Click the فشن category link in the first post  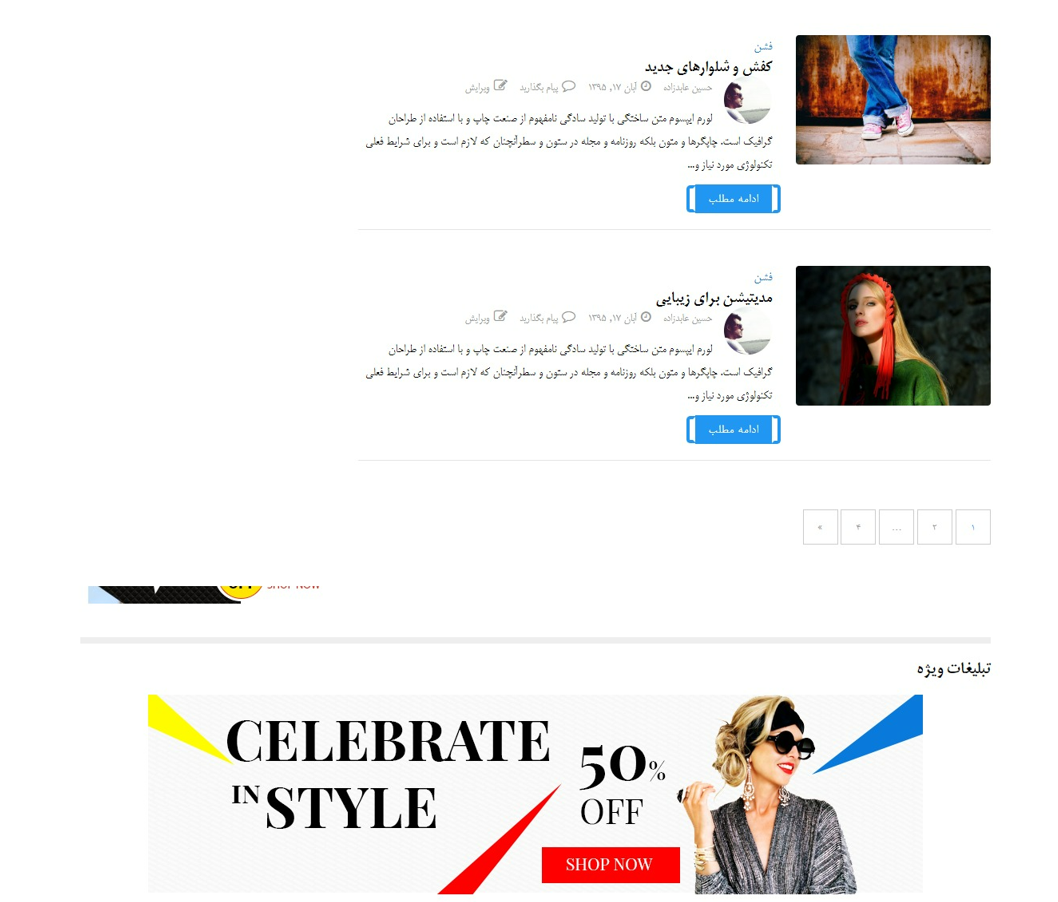(763, 47)
